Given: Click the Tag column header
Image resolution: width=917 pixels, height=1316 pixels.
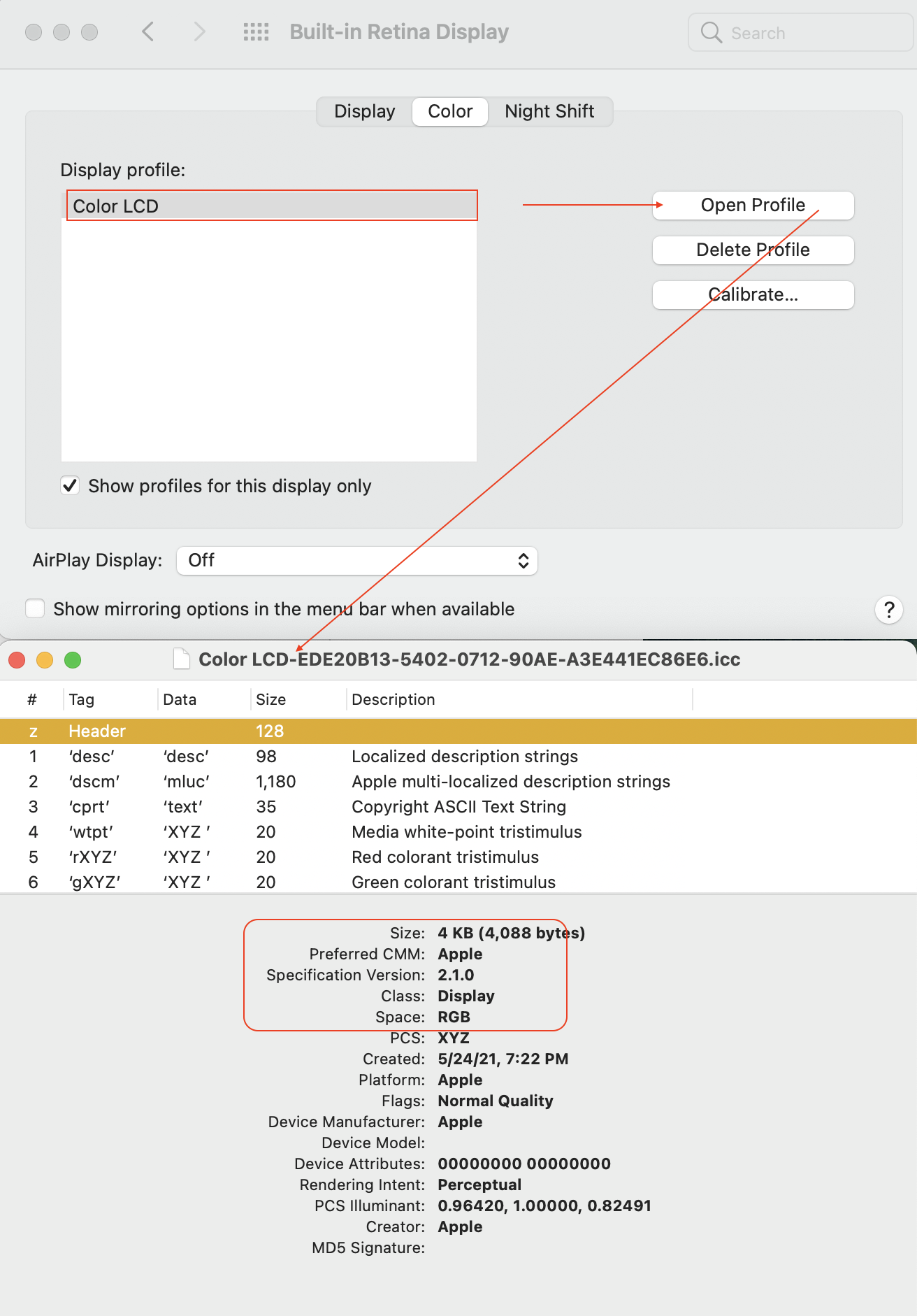Looking at the screenshot, I should (x=110, y=699).
